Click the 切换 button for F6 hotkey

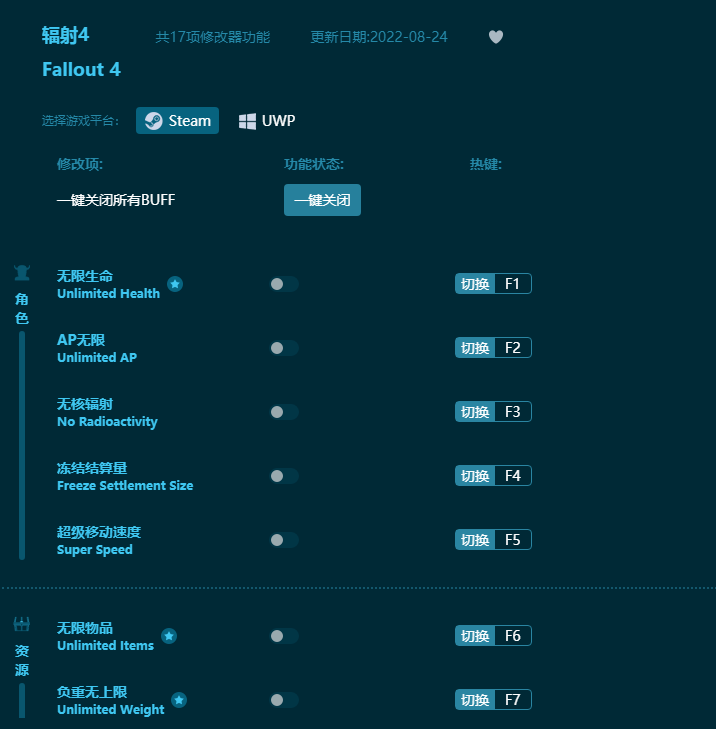pyautogui.click(x=475, y=636)
